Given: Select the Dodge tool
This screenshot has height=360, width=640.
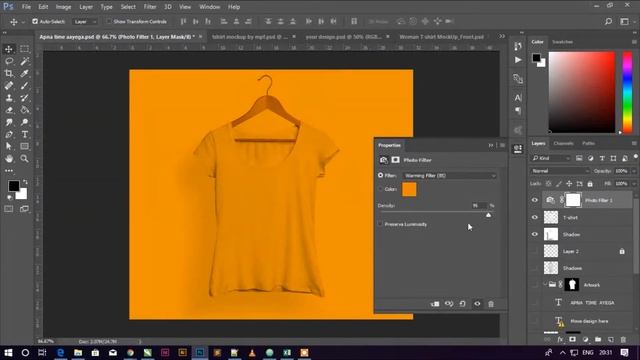Looking at the screenshot, I should click(24, 122).
